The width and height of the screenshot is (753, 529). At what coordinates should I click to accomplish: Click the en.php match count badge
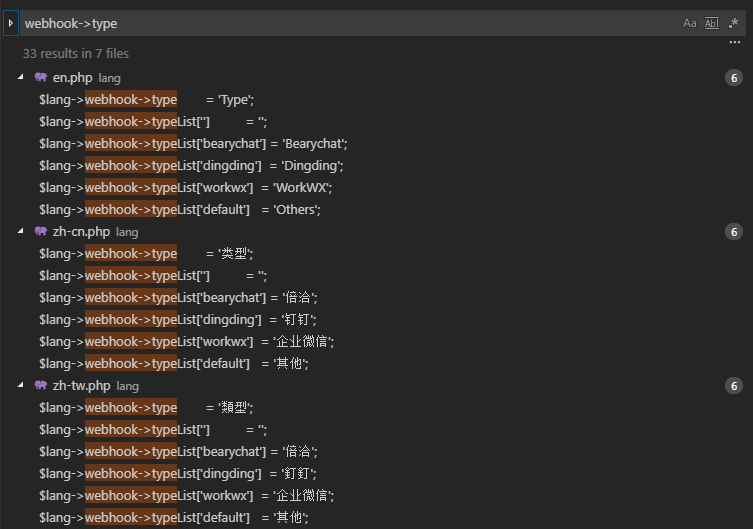click(x=734, y=78)
